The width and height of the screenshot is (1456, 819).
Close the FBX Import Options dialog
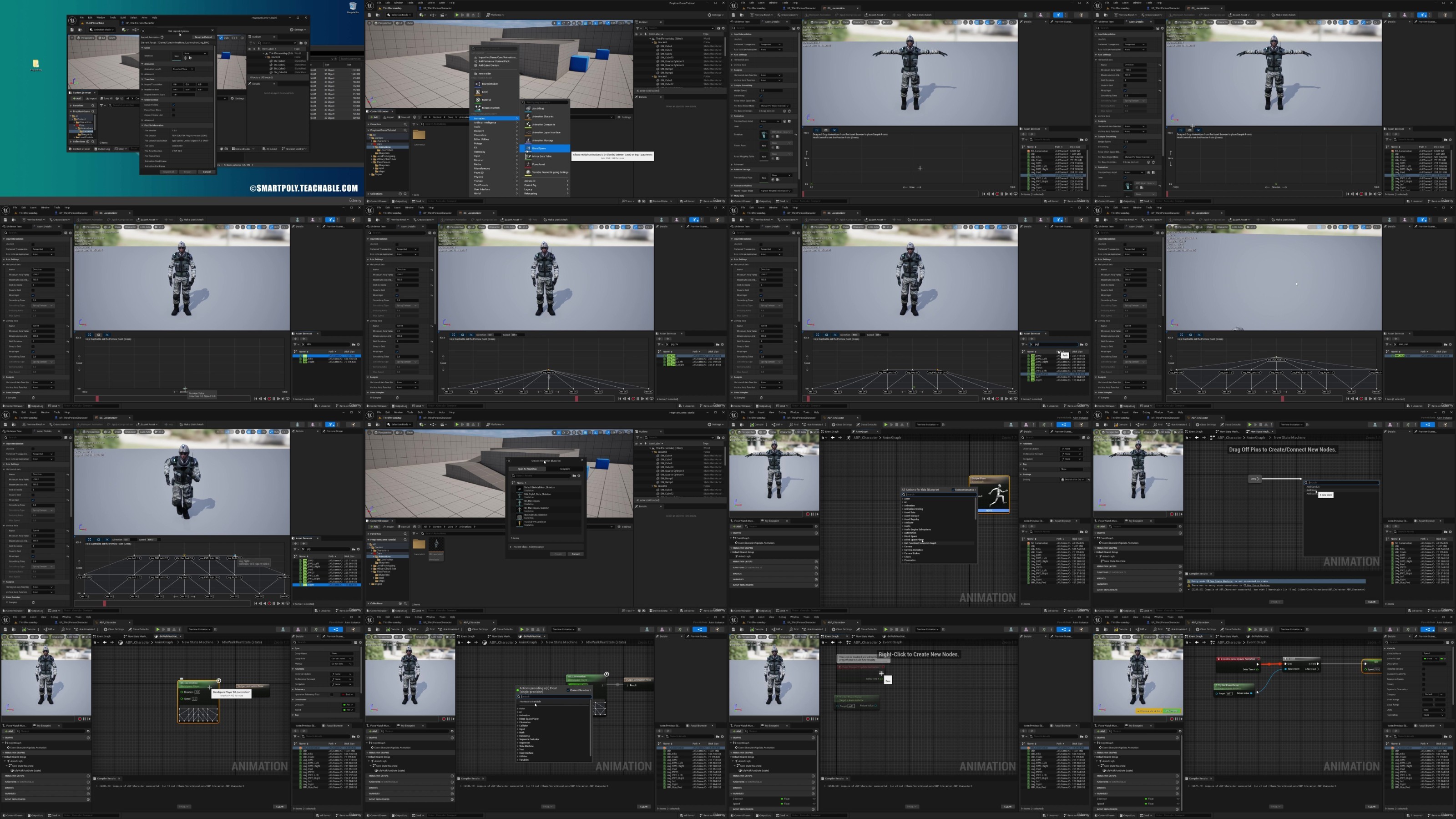coord(212,30)
